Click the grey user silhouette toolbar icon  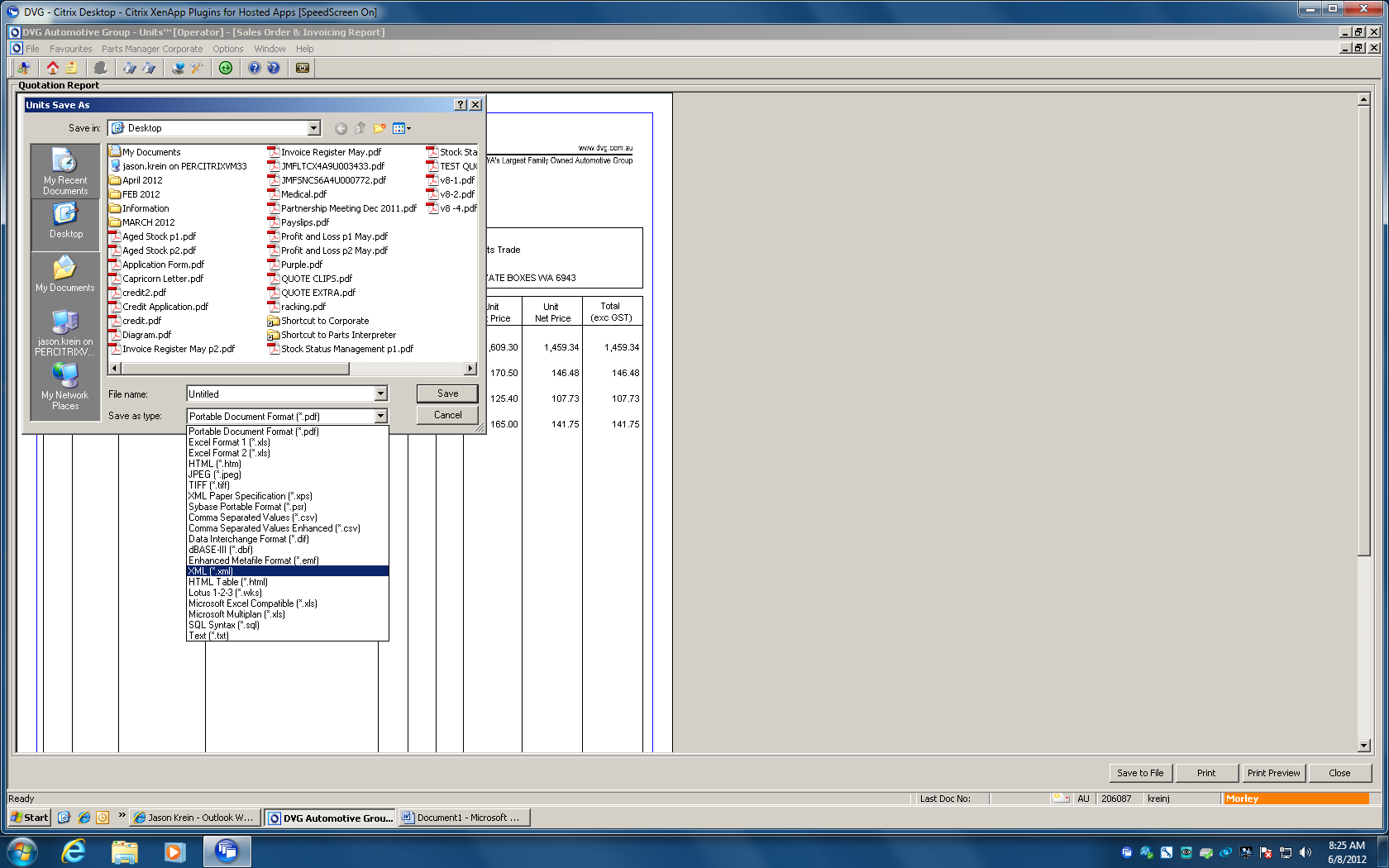click(x=100, y=68)
